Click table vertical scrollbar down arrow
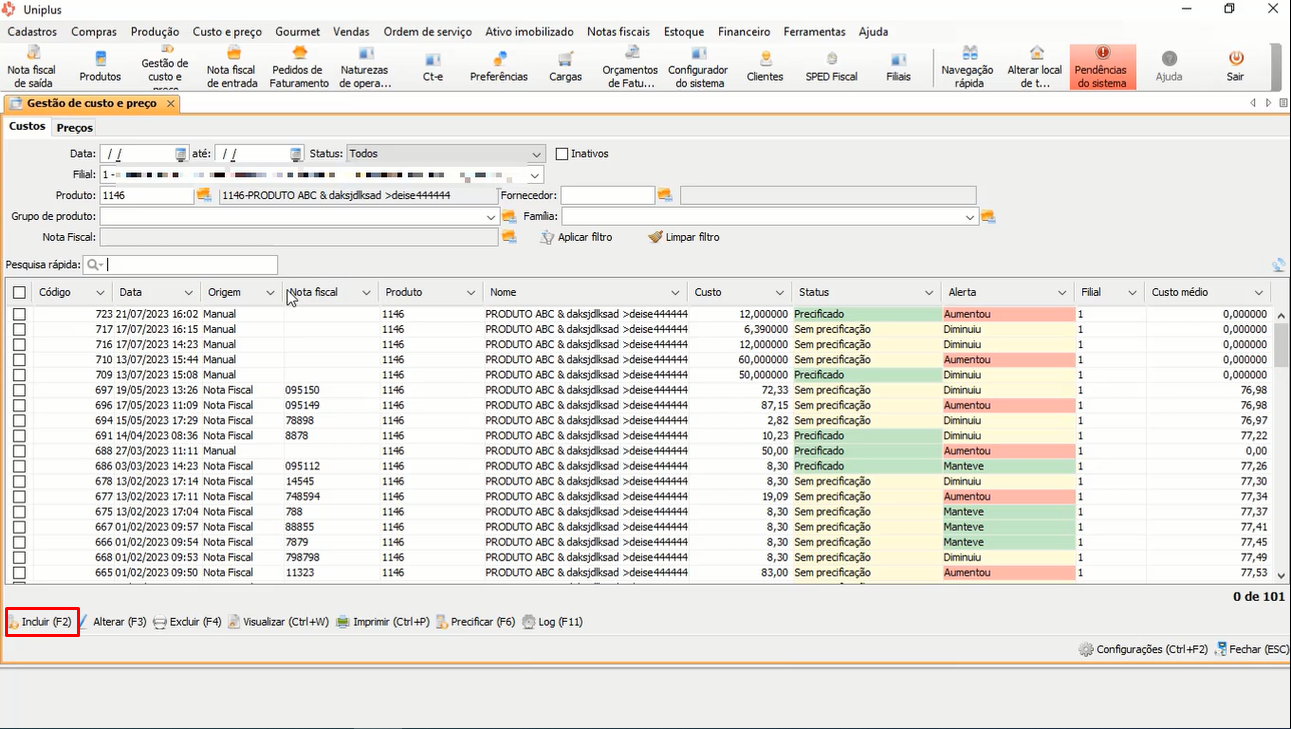The height and width of the screenshot is (729, 1291). point(1281,575)
